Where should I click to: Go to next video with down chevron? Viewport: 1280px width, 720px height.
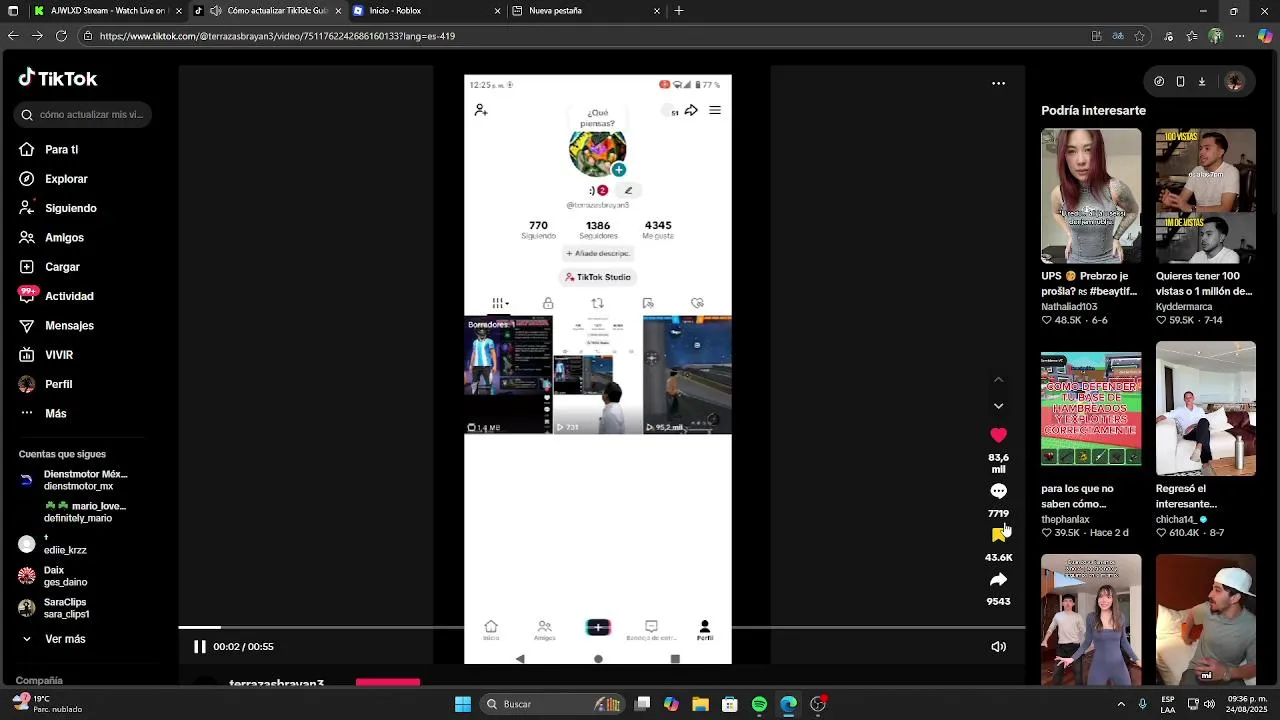click(x=998, y=406)
